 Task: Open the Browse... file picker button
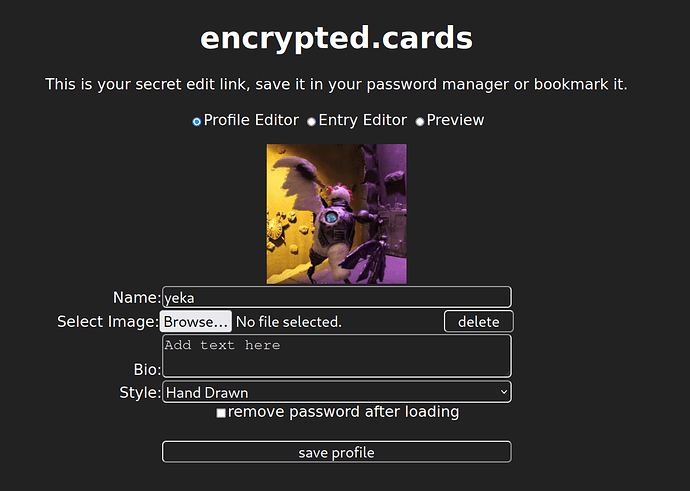click(x=195, y=322)
